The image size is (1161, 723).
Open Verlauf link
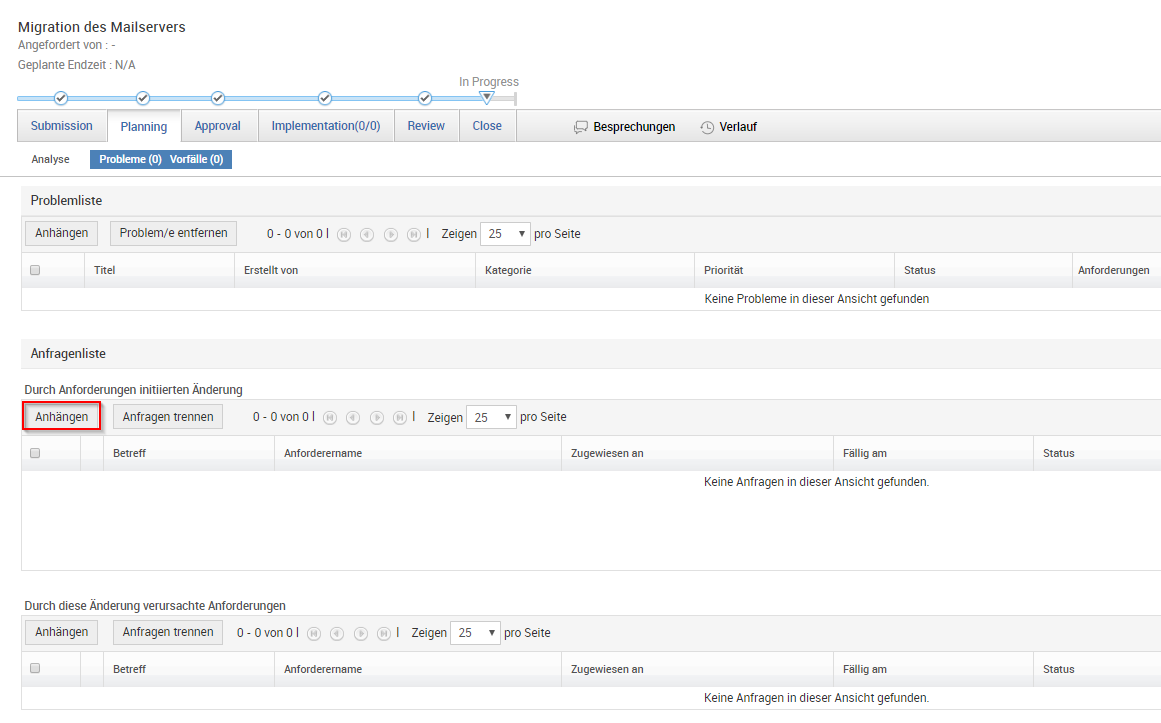(x=738, y=127)
